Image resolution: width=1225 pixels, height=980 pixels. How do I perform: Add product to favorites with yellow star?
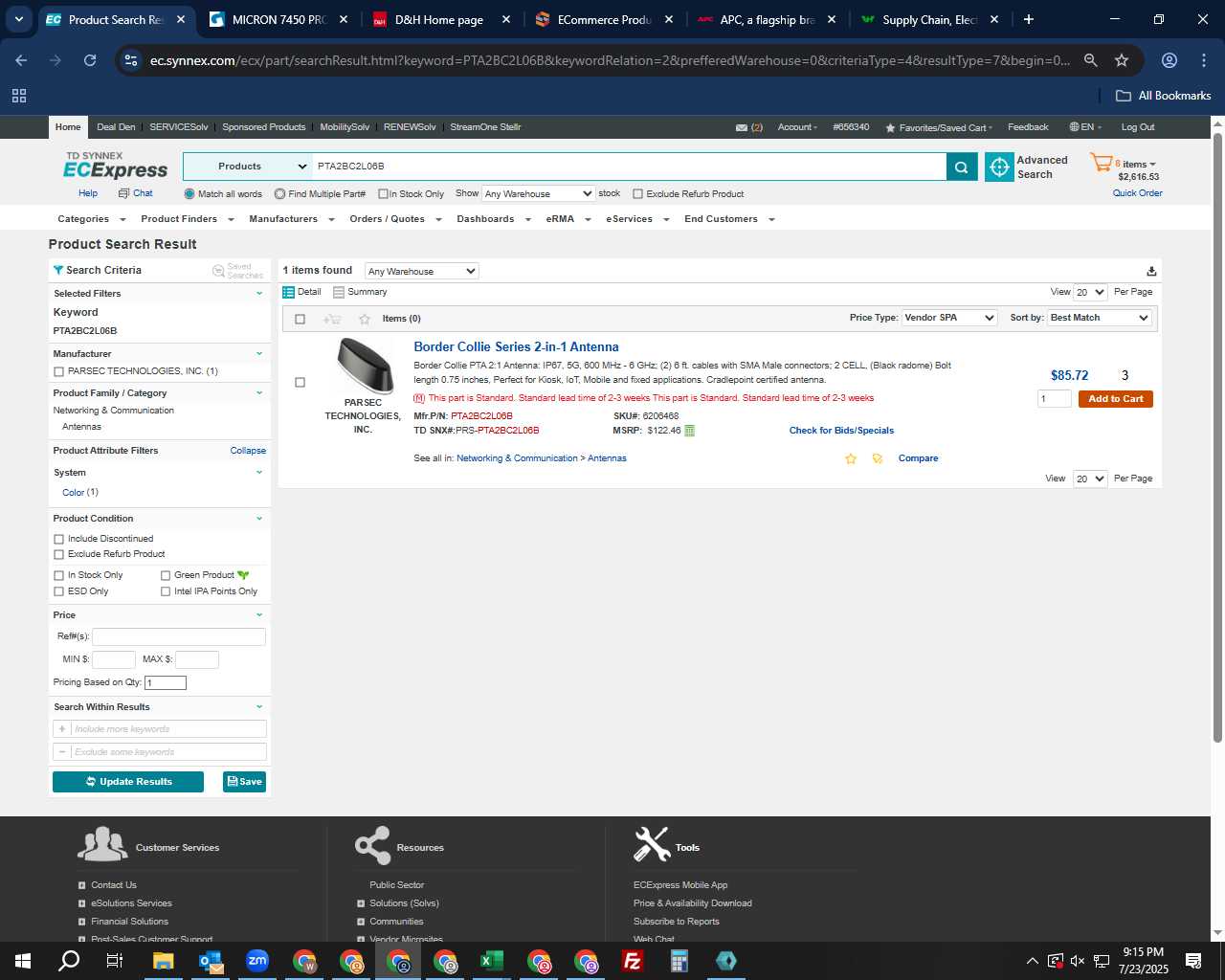(850, 458)
